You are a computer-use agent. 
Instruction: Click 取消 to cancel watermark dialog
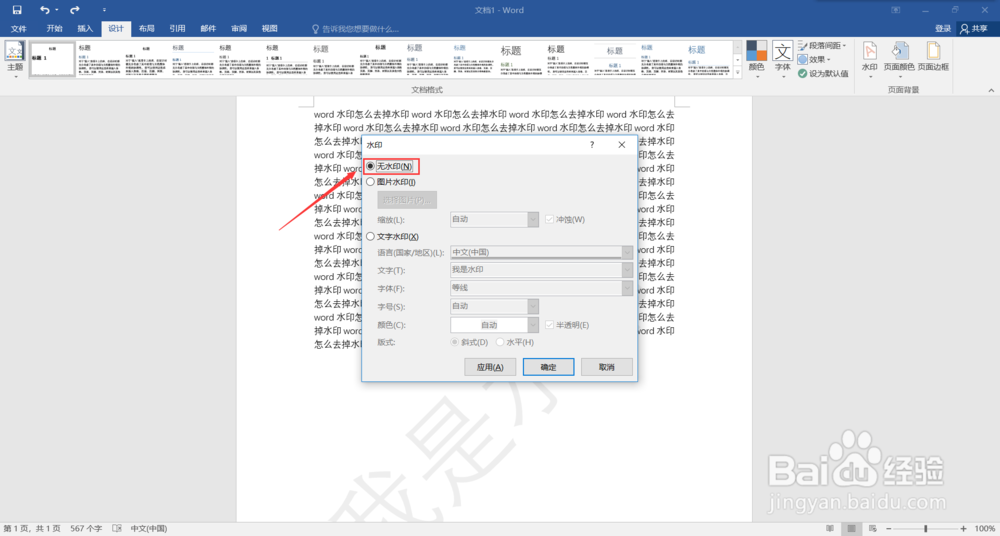click(x=607, y=367)
